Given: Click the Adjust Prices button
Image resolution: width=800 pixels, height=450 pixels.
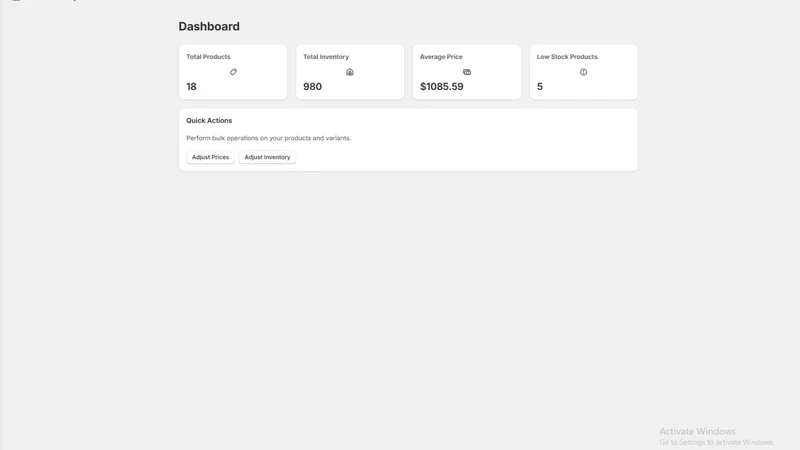Looking at the screenshot, I should click(x=210, y=157).
